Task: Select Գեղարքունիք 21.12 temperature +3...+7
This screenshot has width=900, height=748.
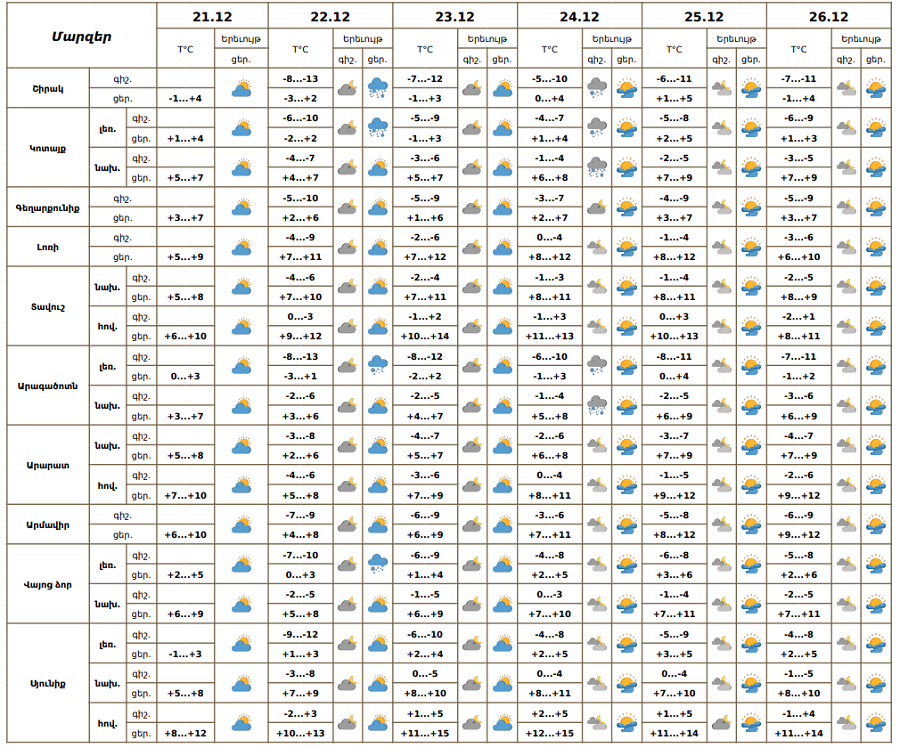Action: pyautogui.click(x=185, y=218)
